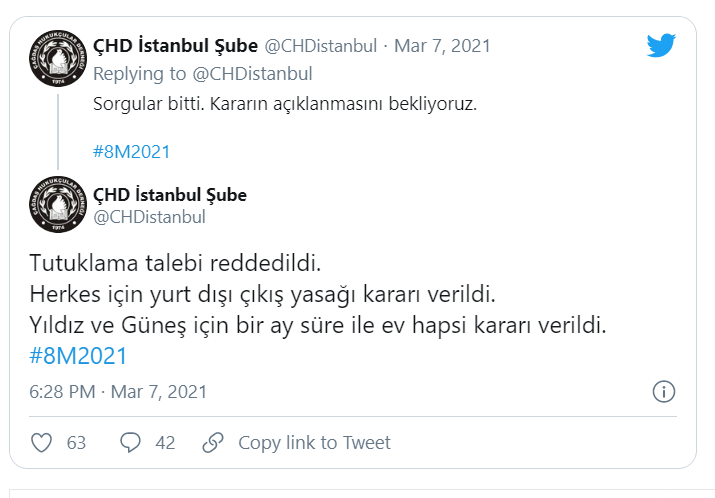Click @CHDistanbul handle in parent tweet header
Screen dimensions: 715x498
321,46
